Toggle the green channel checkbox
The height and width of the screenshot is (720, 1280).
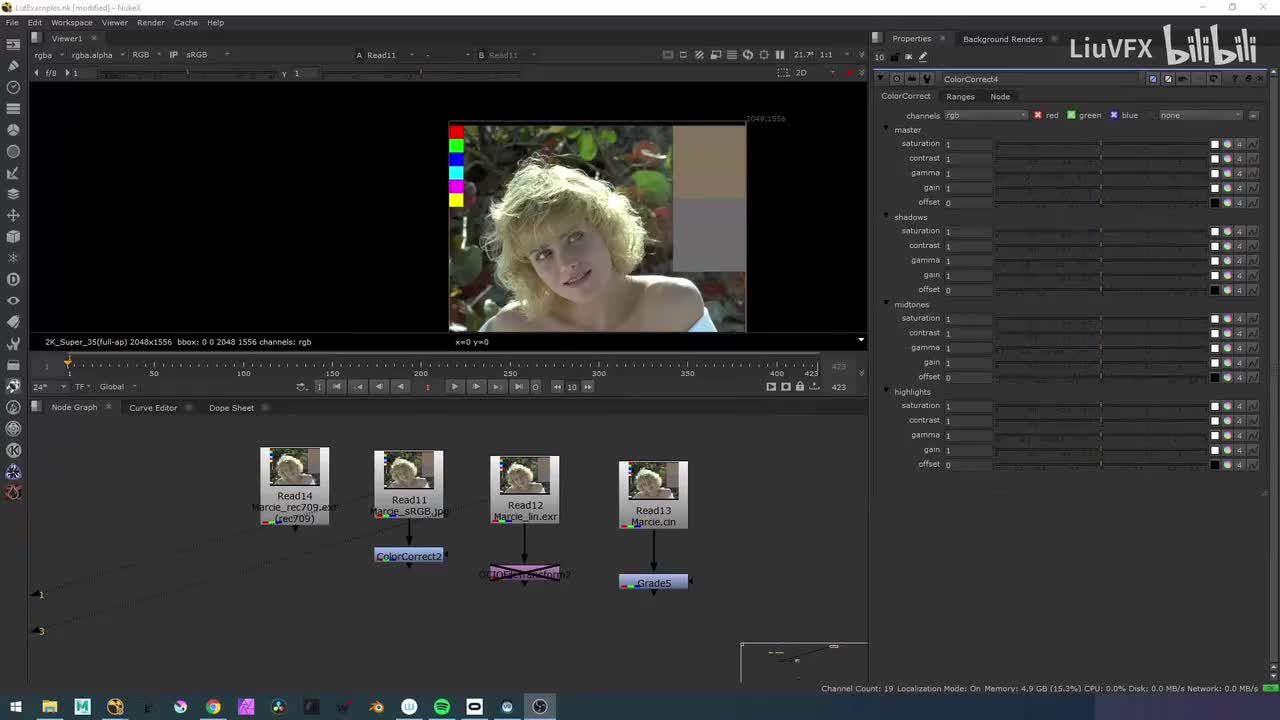(x=1071, y=115)
